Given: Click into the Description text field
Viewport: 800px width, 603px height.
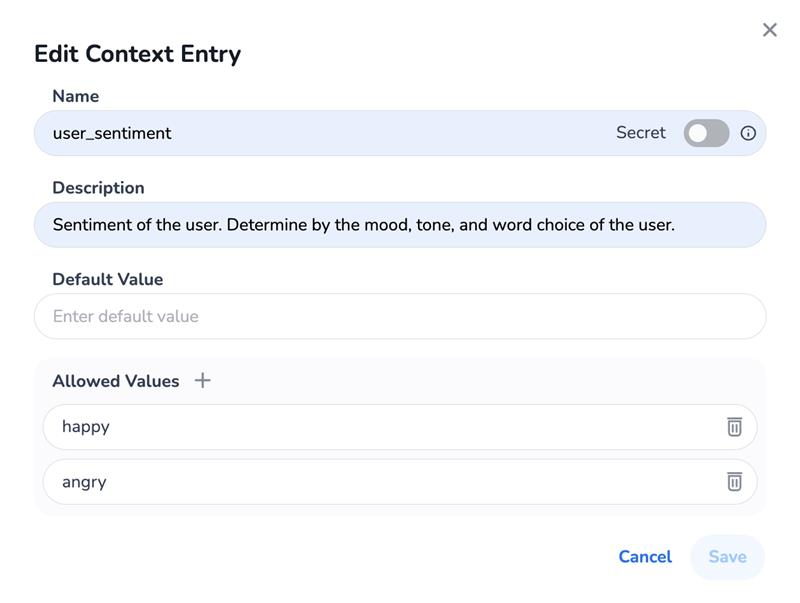Looking at the screenshot, I should [x=400, y=225].
